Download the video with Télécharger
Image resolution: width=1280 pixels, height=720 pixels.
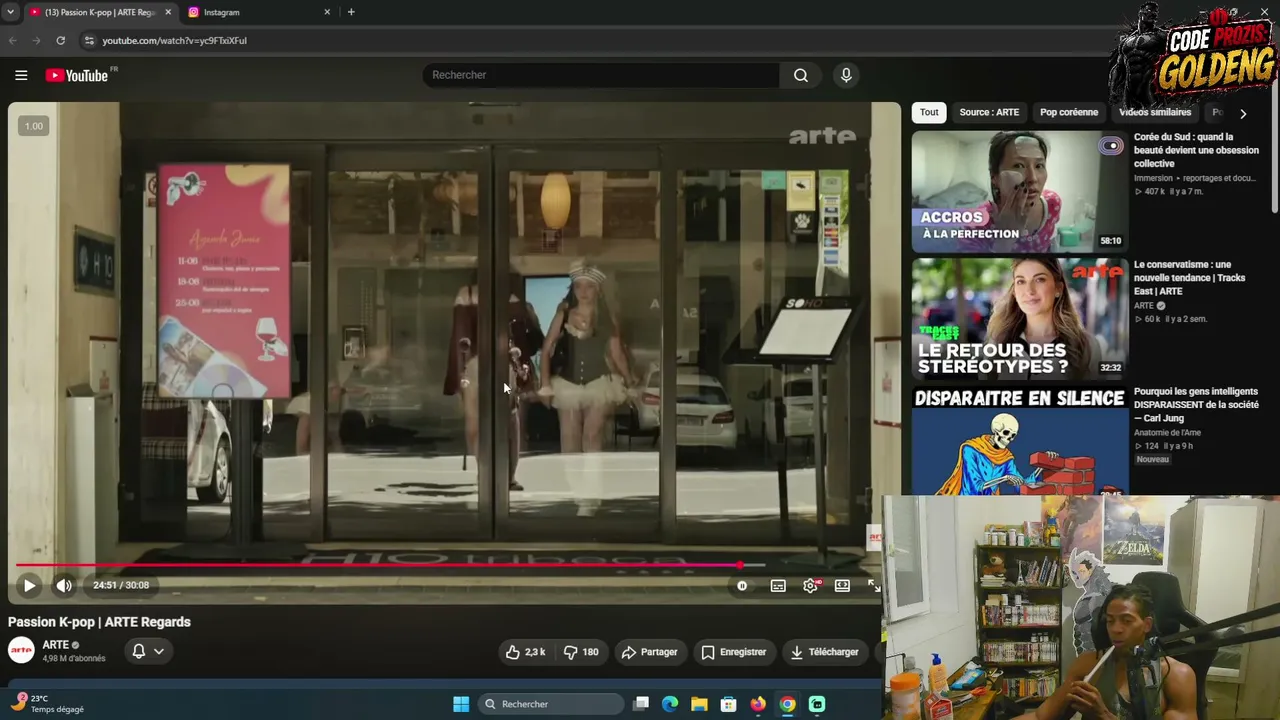click(824, 652)
